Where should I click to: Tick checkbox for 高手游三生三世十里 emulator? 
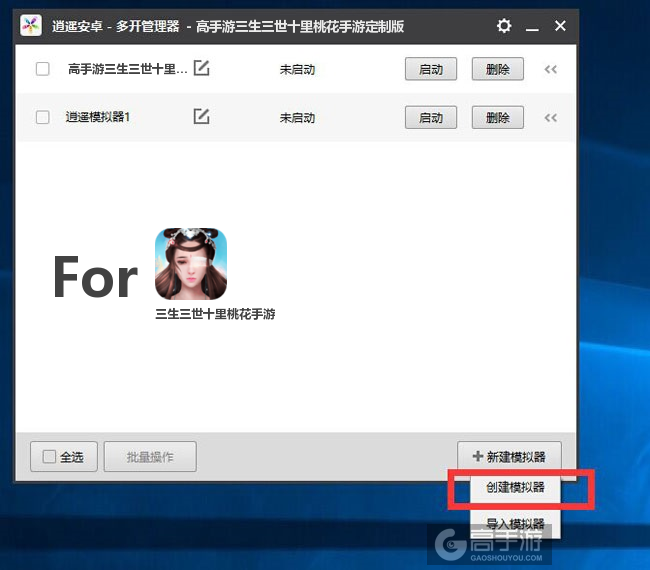point(42,69)
